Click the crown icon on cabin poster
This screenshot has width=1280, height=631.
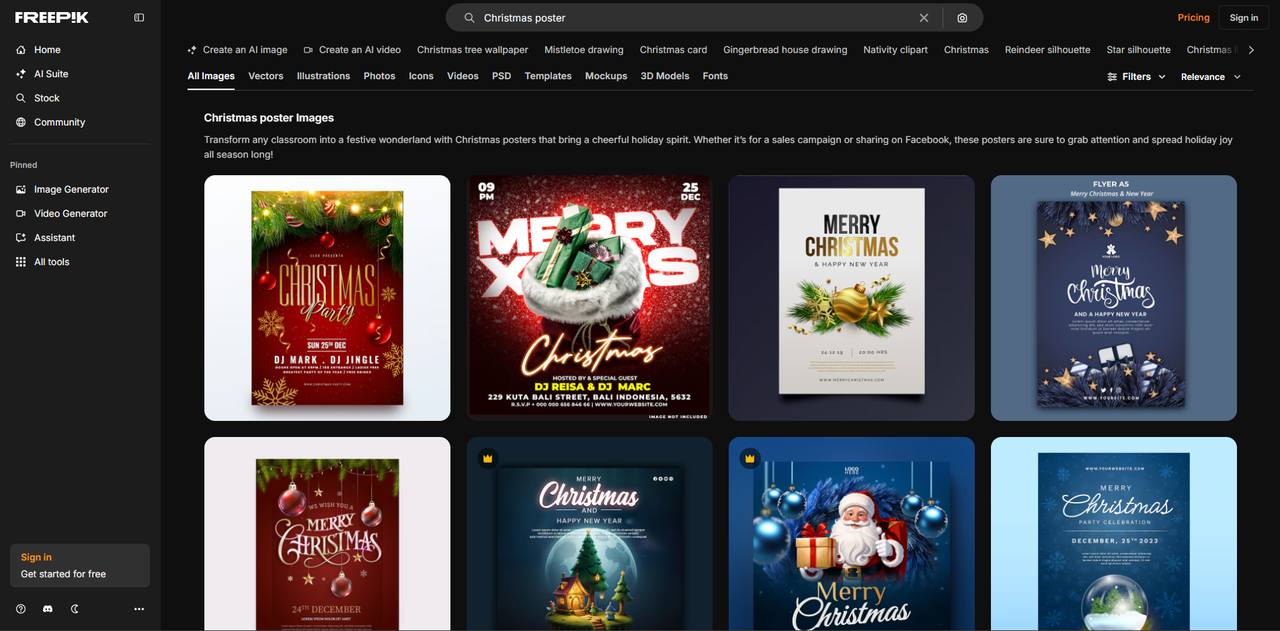click(x=488, y=458)
